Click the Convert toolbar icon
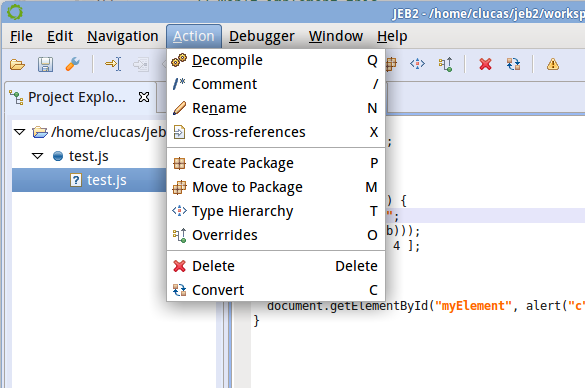585x388 pixels. (513, 64)
